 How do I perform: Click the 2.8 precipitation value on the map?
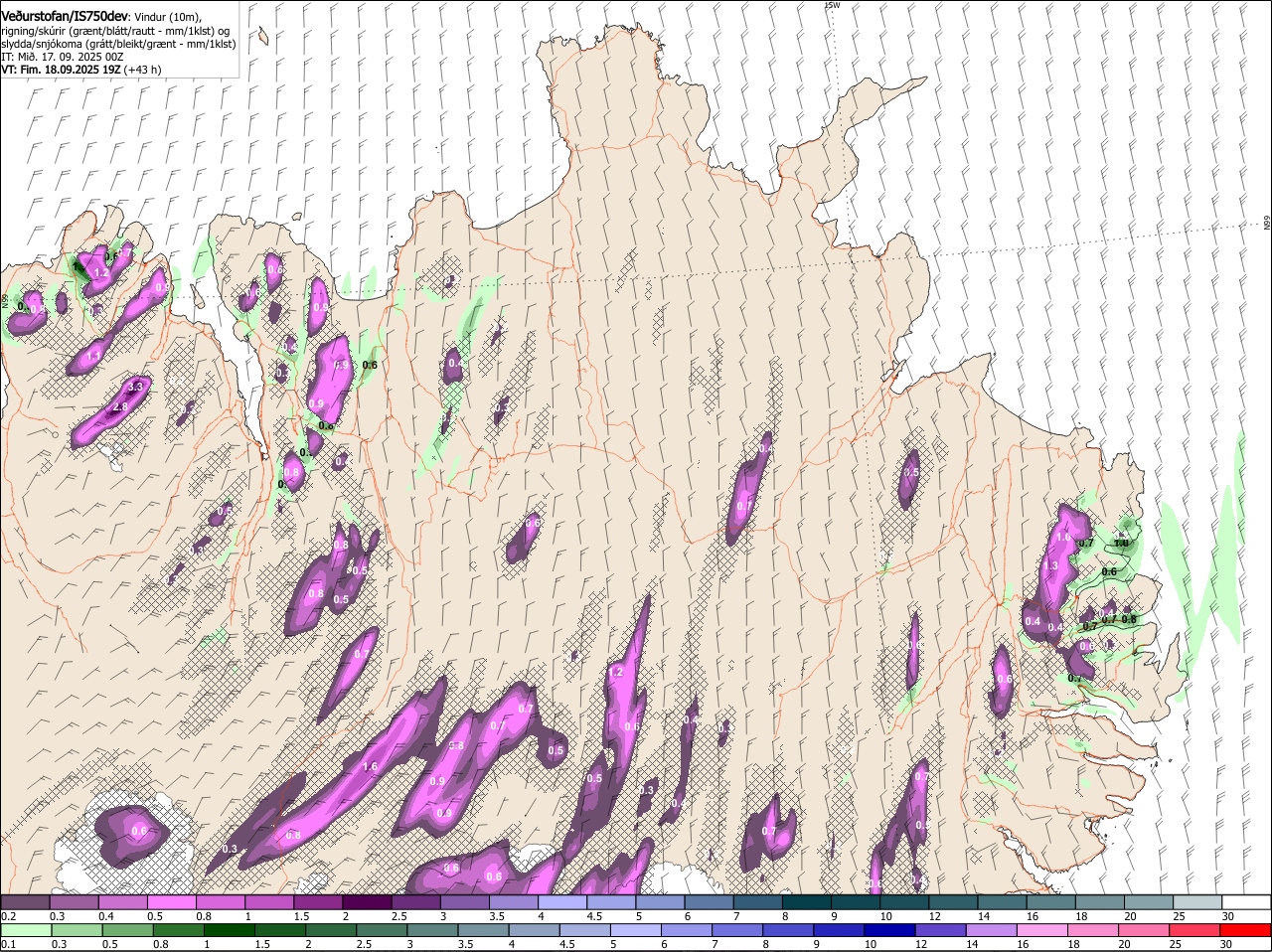[121, 407]
